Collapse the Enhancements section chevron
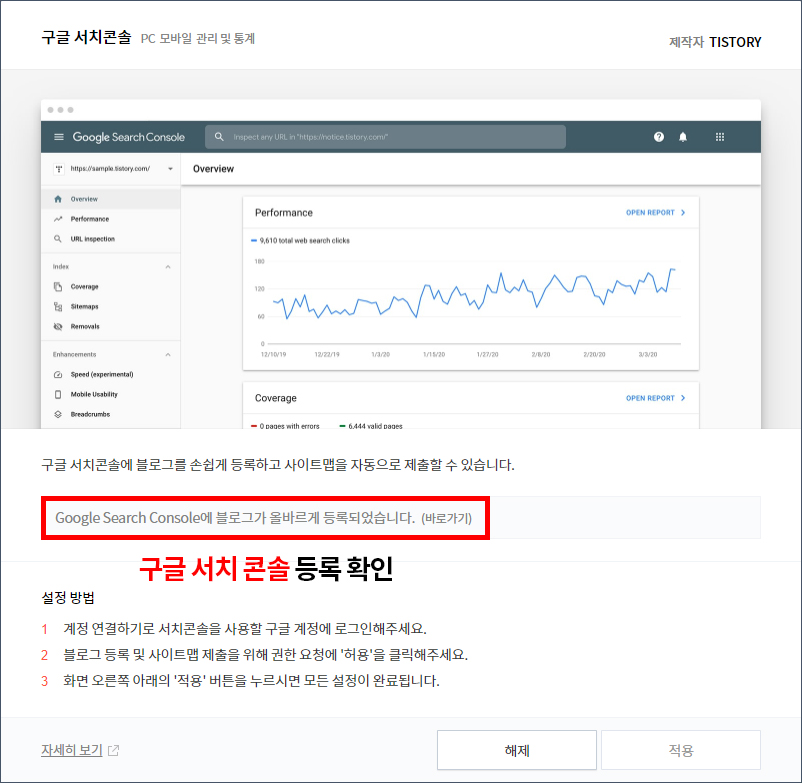802x783 pixels. pos(168,354)
